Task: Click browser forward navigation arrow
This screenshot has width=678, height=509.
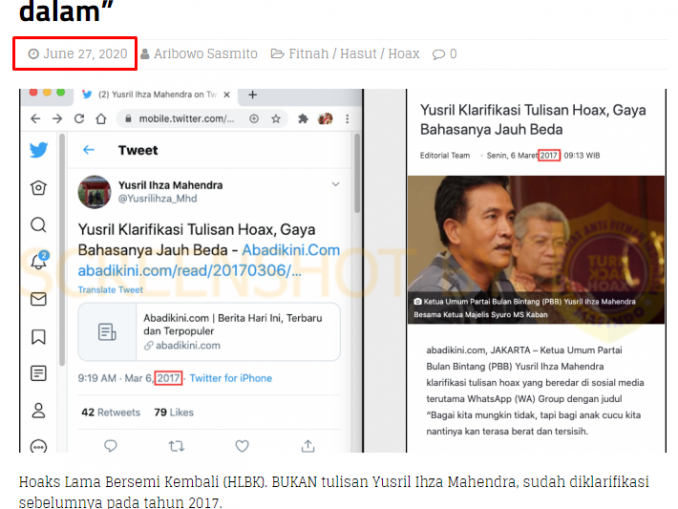Action: (x=57, y=118)
